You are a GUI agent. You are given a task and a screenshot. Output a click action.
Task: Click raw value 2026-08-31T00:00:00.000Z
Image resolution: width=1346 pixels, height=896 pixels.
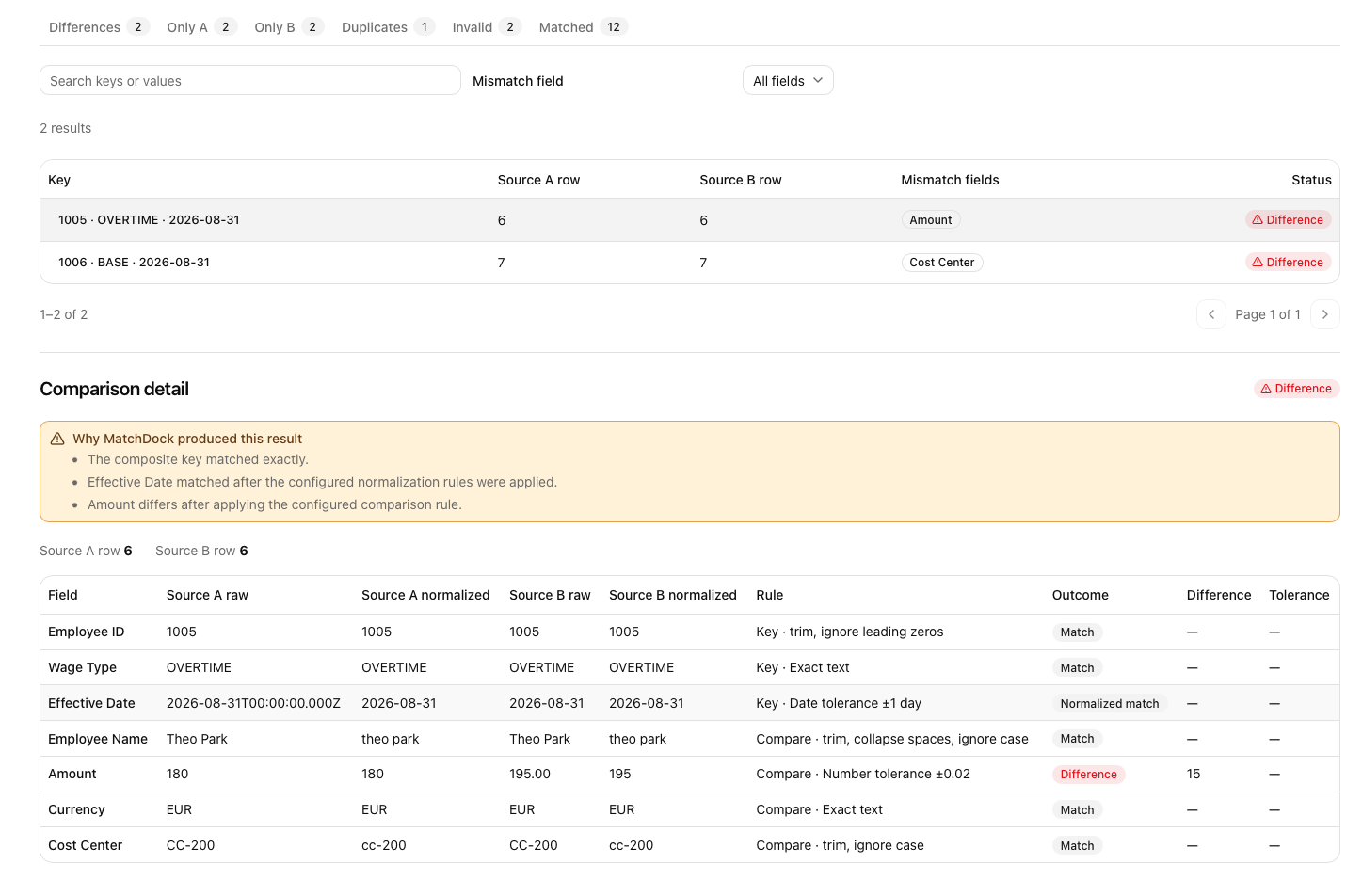pyautogui.click(x=253, y=703)
